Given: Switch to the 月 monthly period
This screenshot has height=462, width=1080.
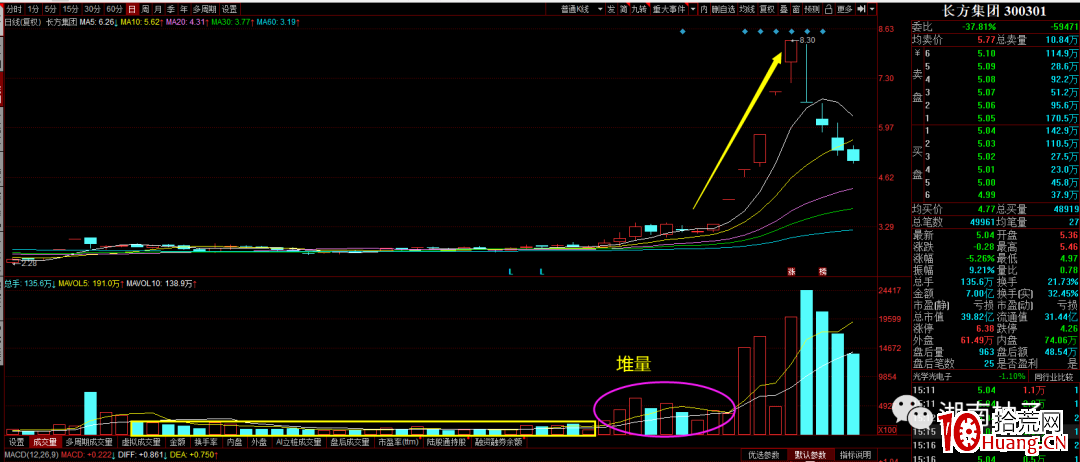Looking at the screenshot, I should pyautogui.click(x=158, y=9).
